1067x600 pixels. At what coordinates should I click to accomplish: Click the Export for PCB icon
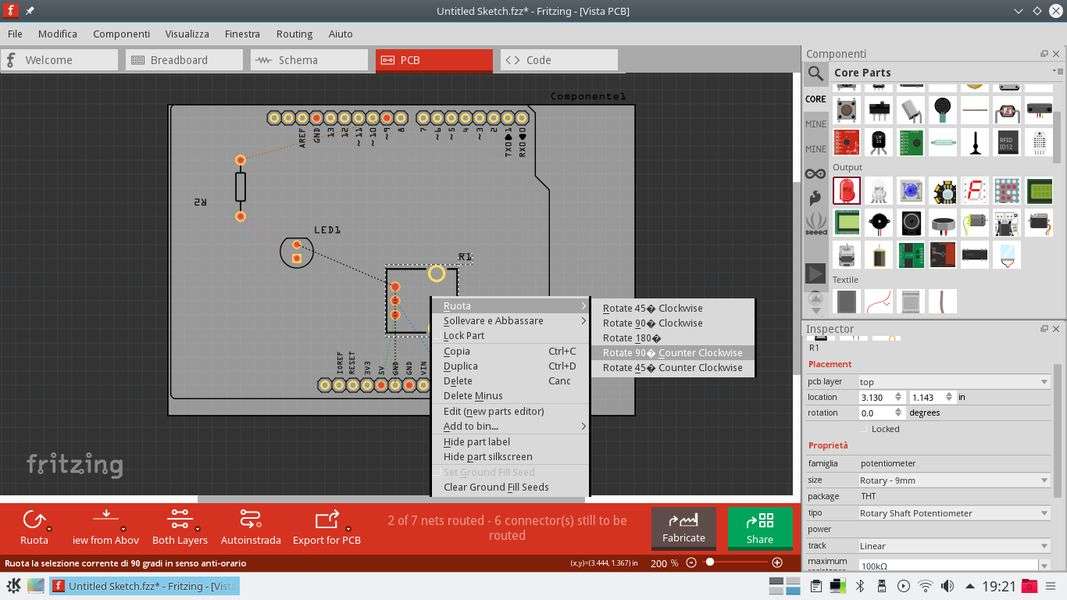pos(326,519)
